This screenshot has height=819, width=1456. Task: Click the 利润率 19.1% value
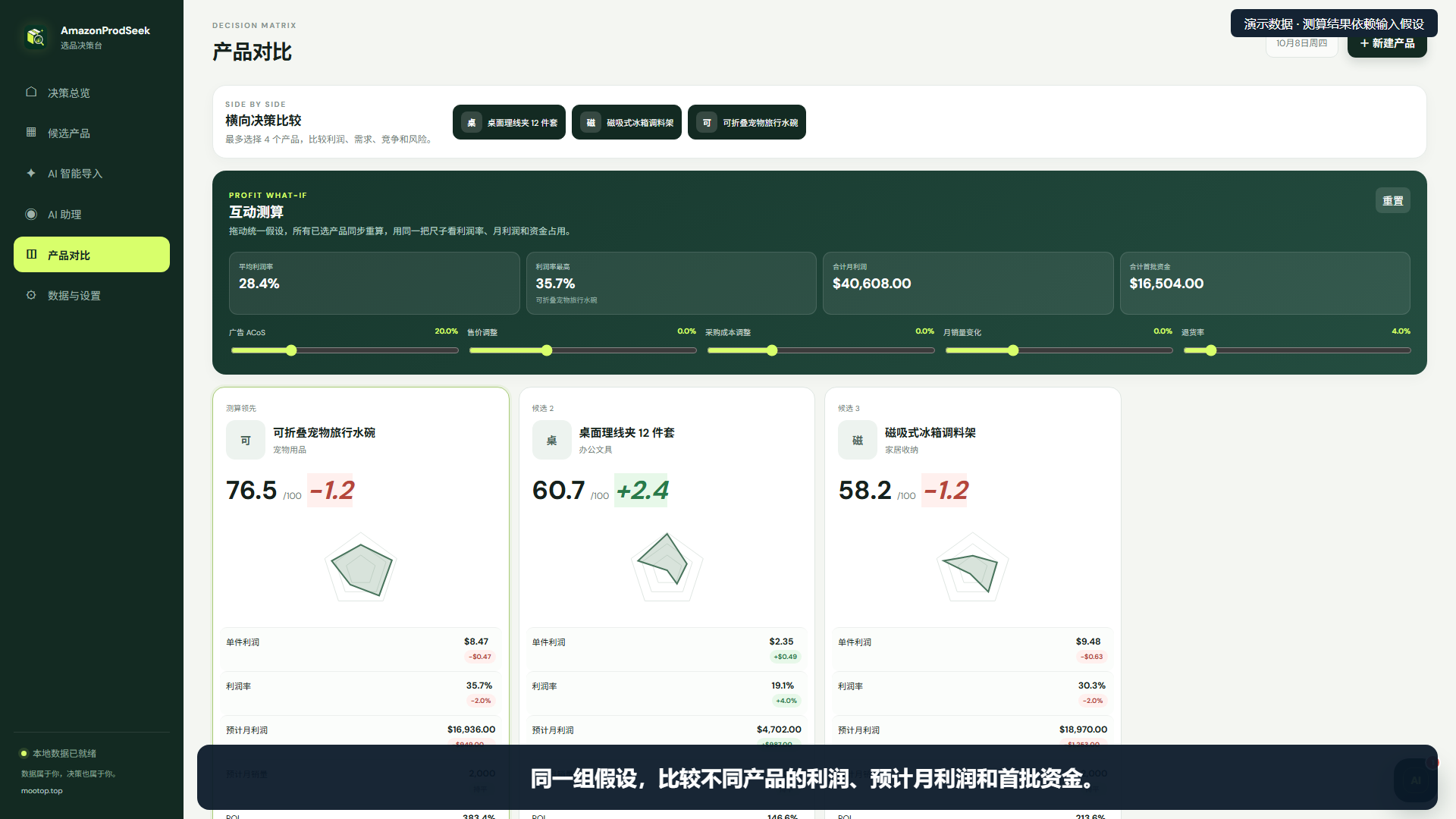(783, 686)
